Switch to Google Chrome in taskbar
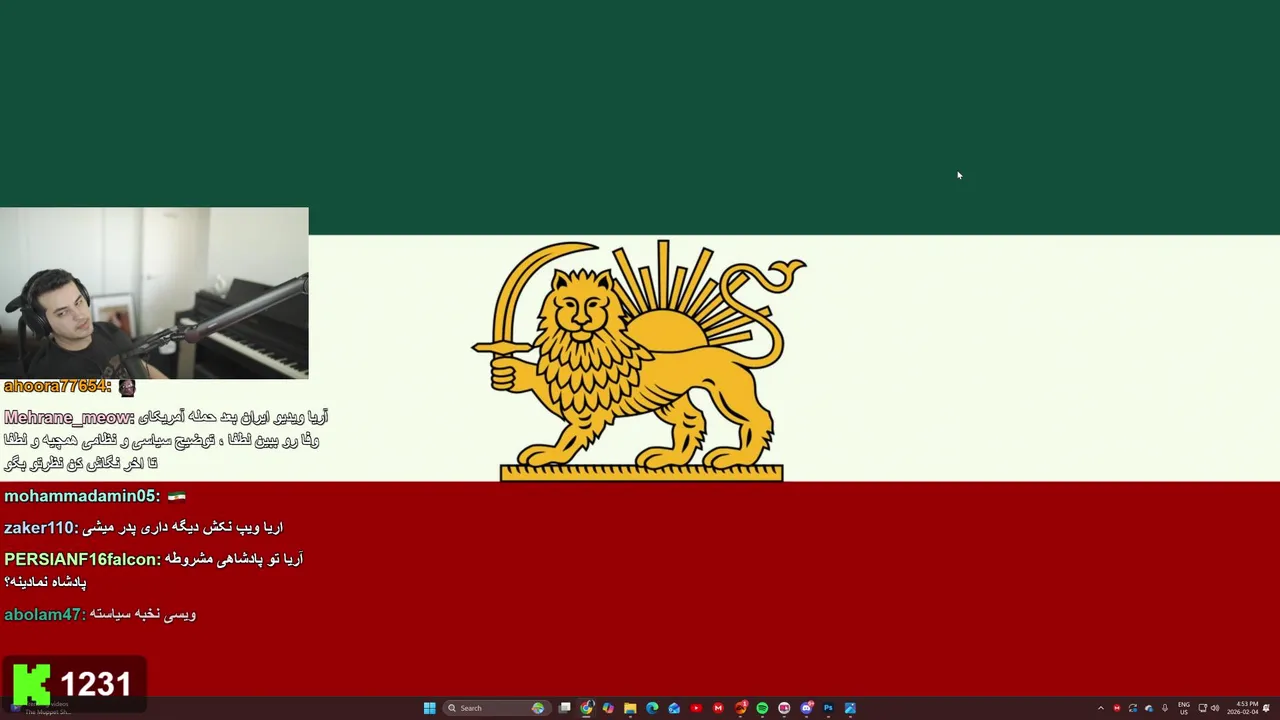The height and width of the screenshot is (720, 1280). point(586,708)
